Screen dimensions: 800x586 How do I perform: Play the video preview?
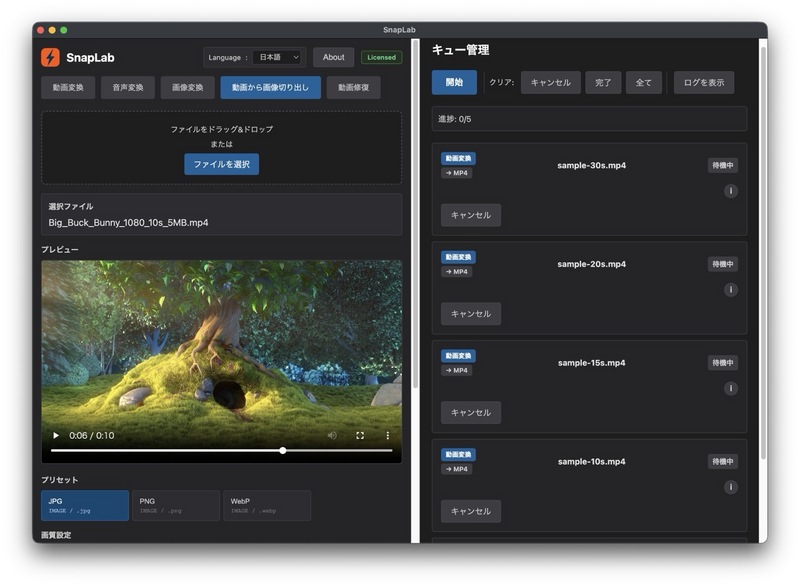pyautogui.click(x=56, y=435)
